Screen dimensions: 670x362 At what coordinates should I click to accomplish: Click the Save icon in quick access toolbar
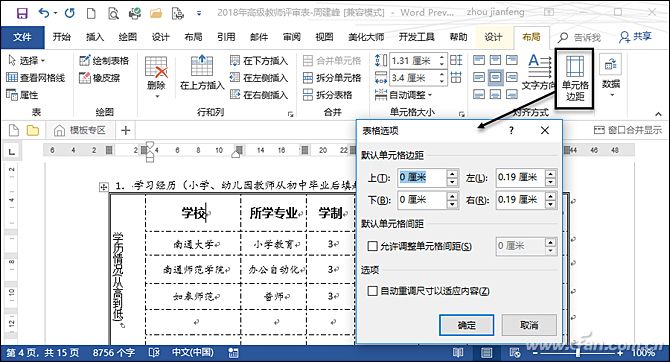pos(22,13)
